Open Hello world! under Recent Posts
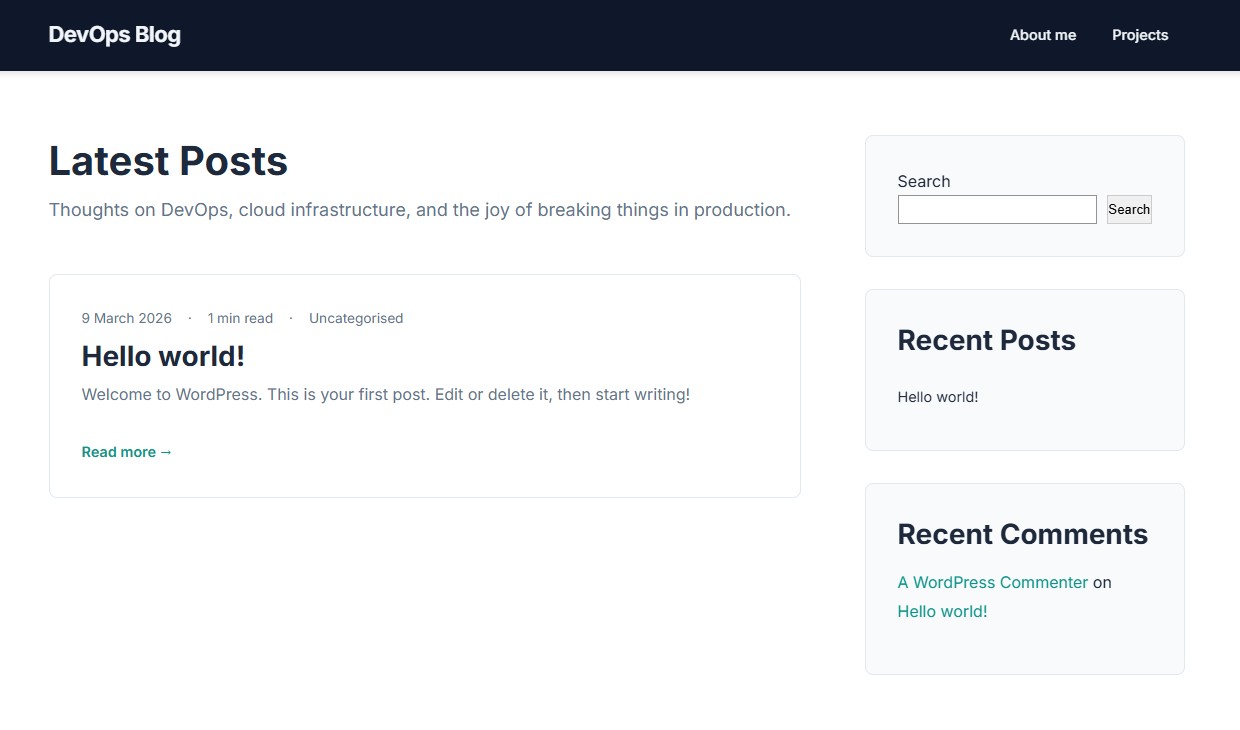 tap(937, 397)
